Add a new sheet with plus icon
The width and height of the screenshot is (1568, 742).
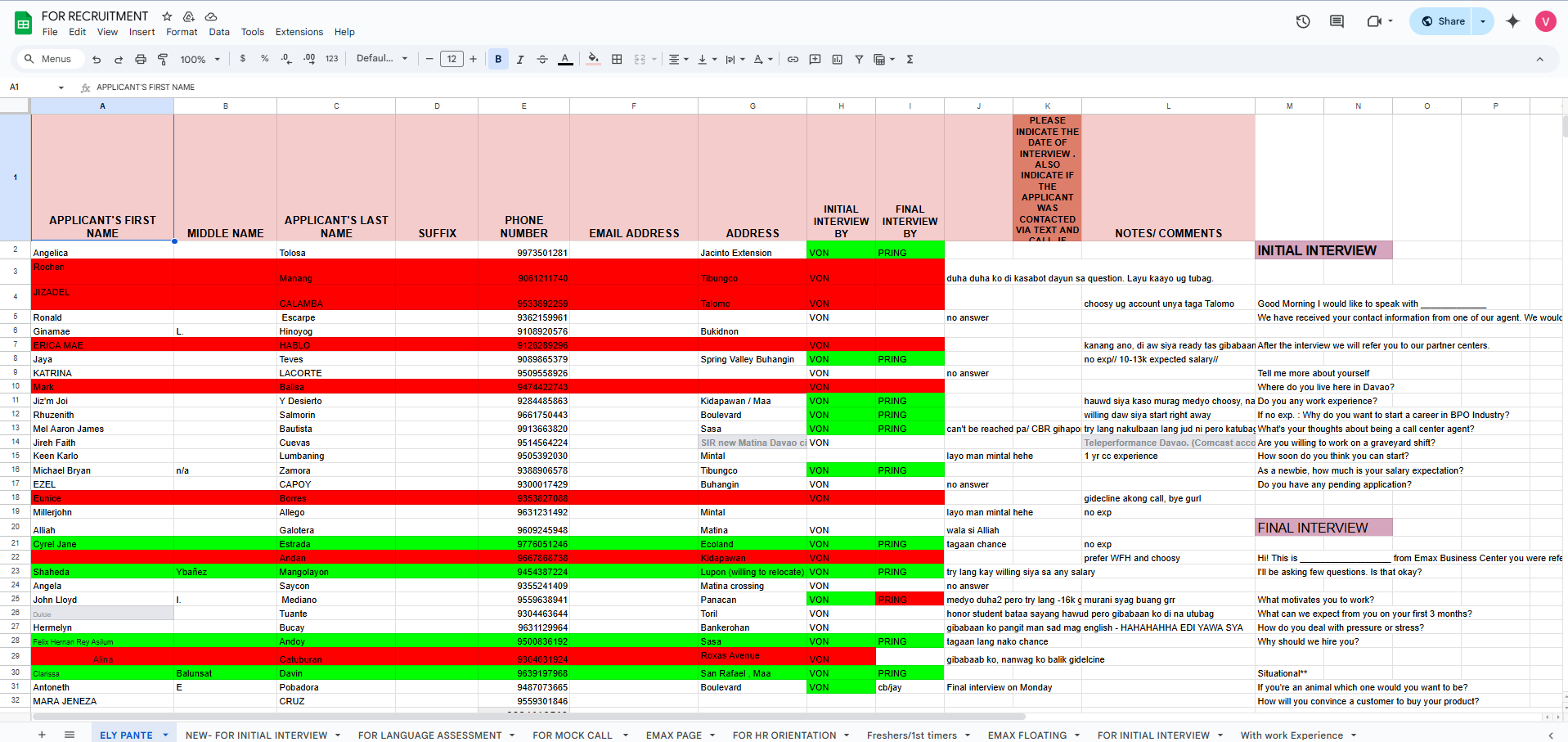[x=42, y=735]
